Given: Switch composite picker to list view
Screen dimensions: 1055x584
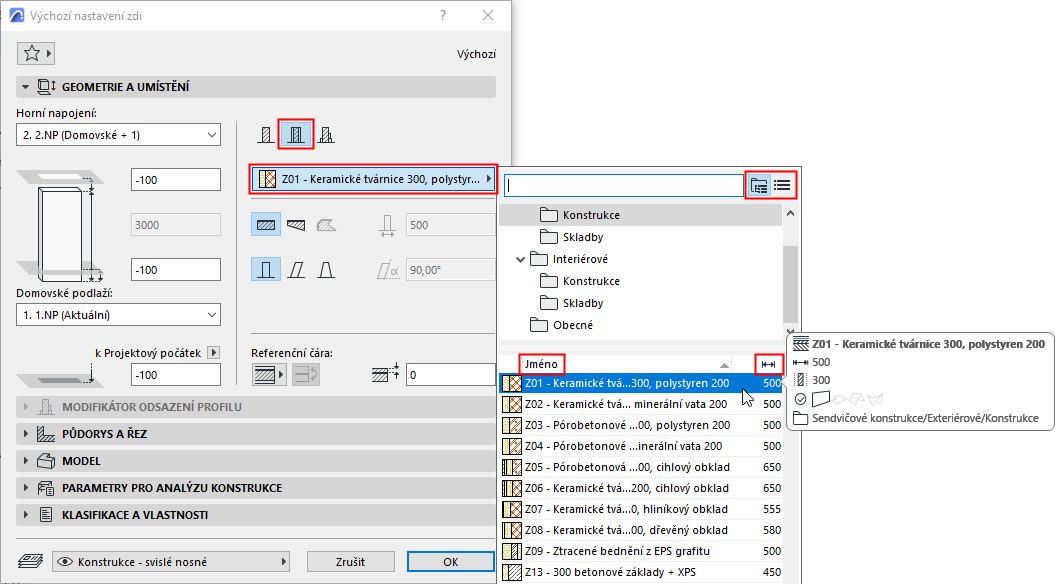Looking at the screenshot, I should tap(782, 185).
